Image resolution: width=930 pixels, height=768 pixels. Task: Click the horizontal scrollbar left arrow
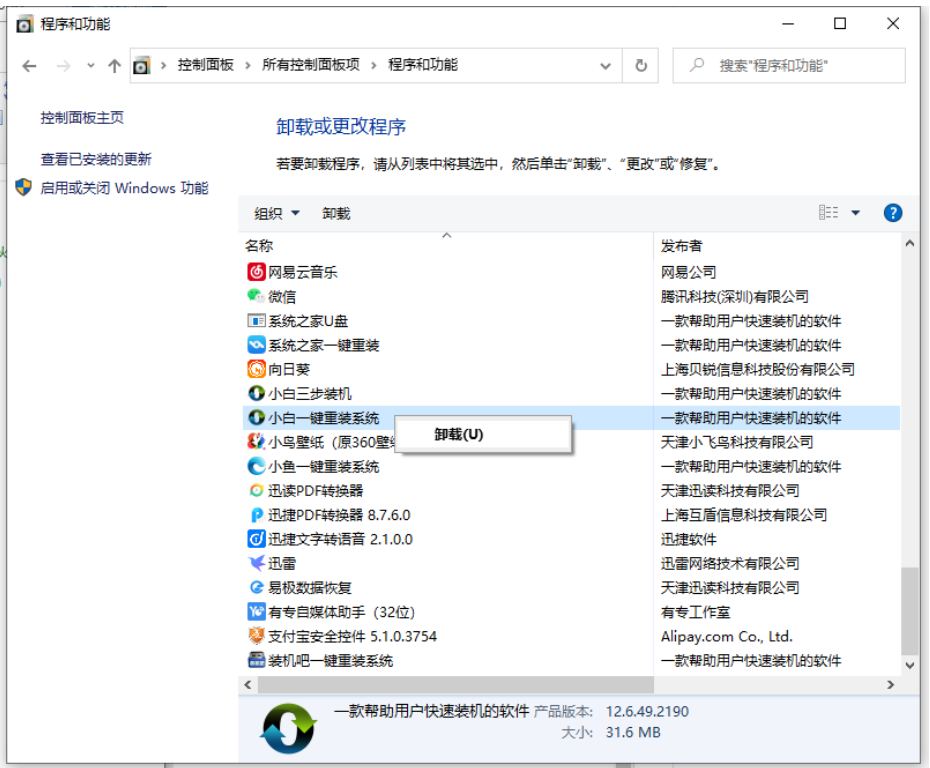pos(248,685)
